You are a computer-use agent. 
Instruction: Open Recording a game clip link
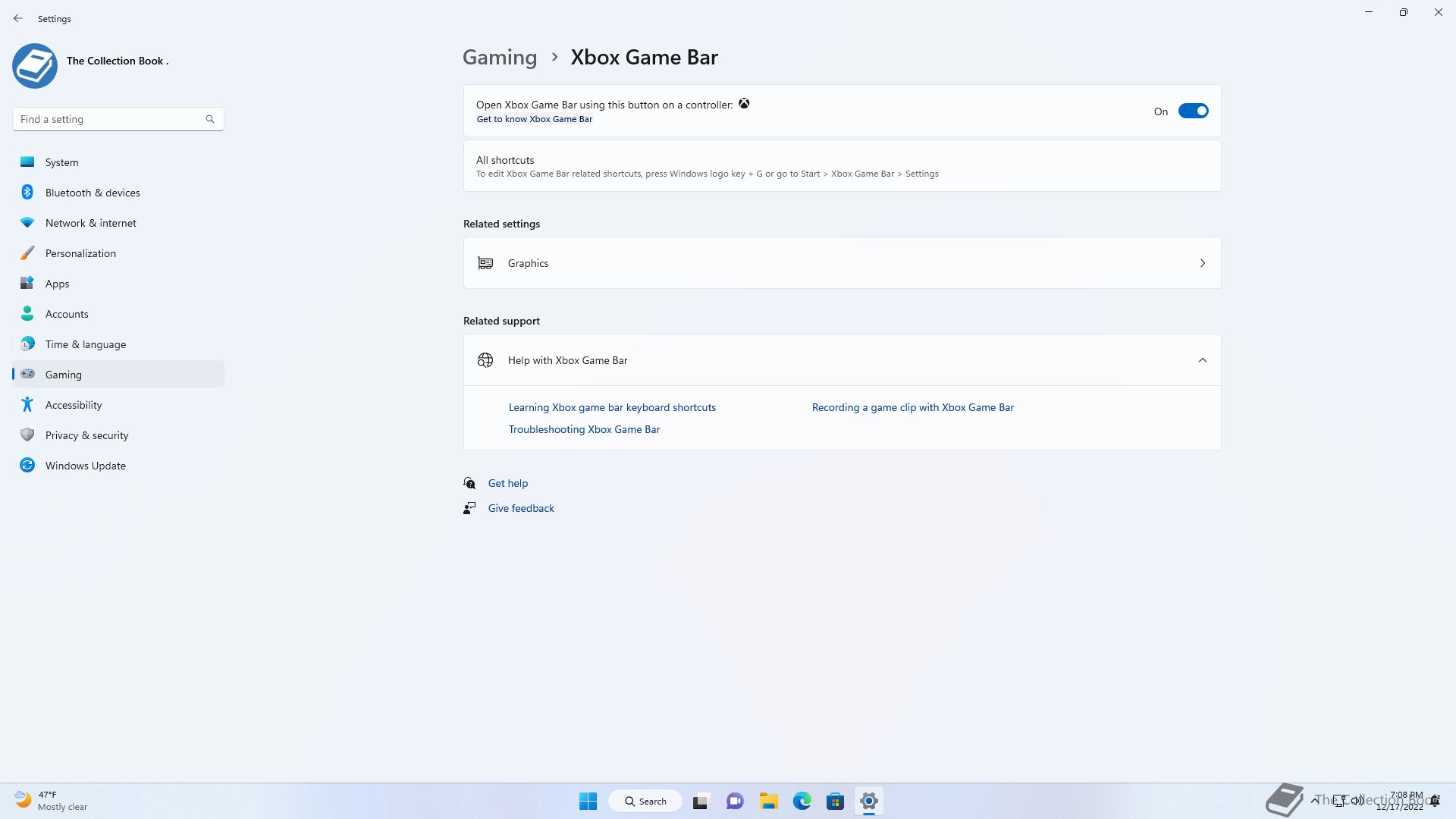pyautogui.click(x=912, y=407)
